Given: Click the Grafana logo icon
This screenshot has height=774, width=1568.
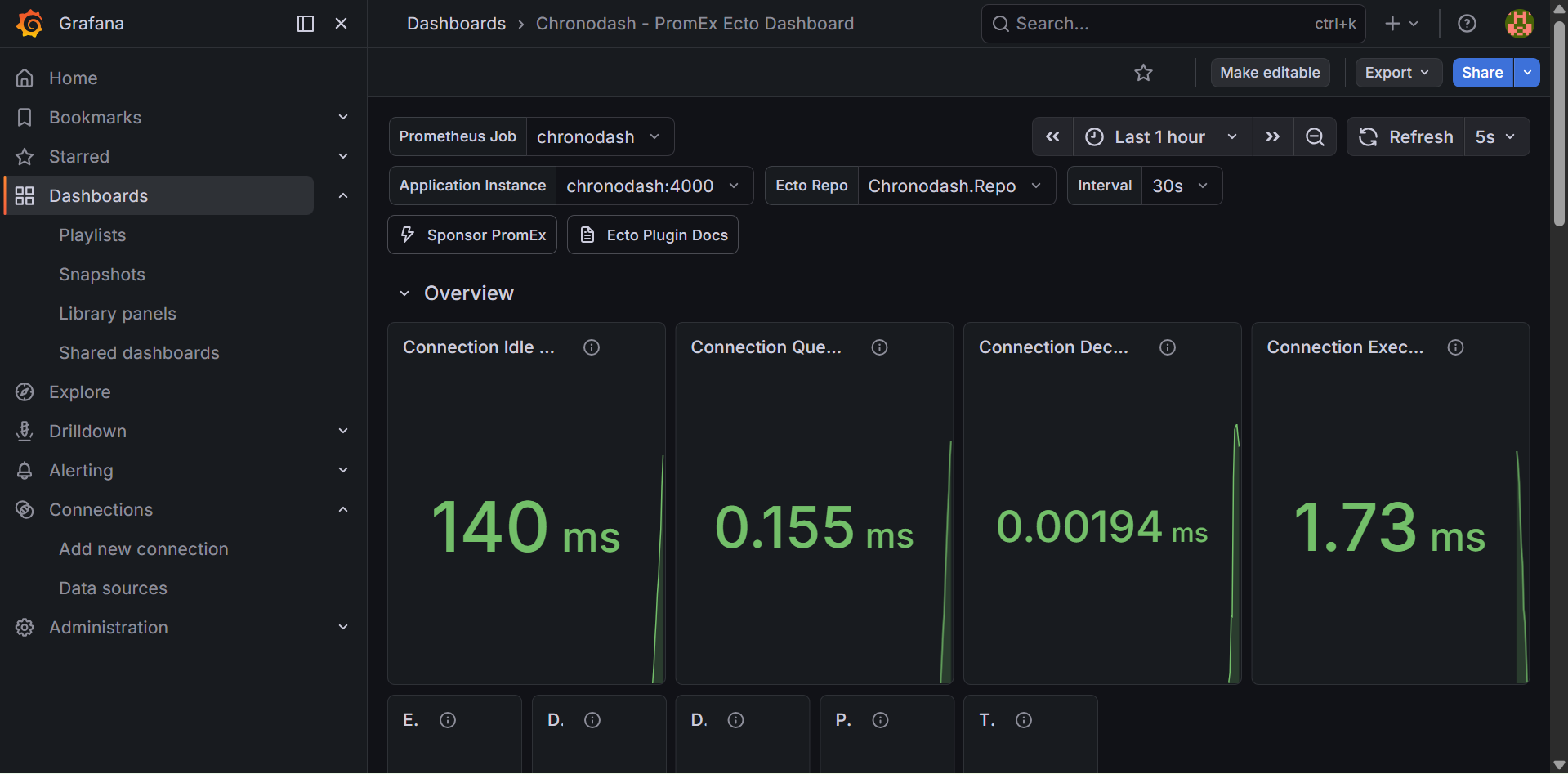Looking at the screenshot, I should coord(29,24).
